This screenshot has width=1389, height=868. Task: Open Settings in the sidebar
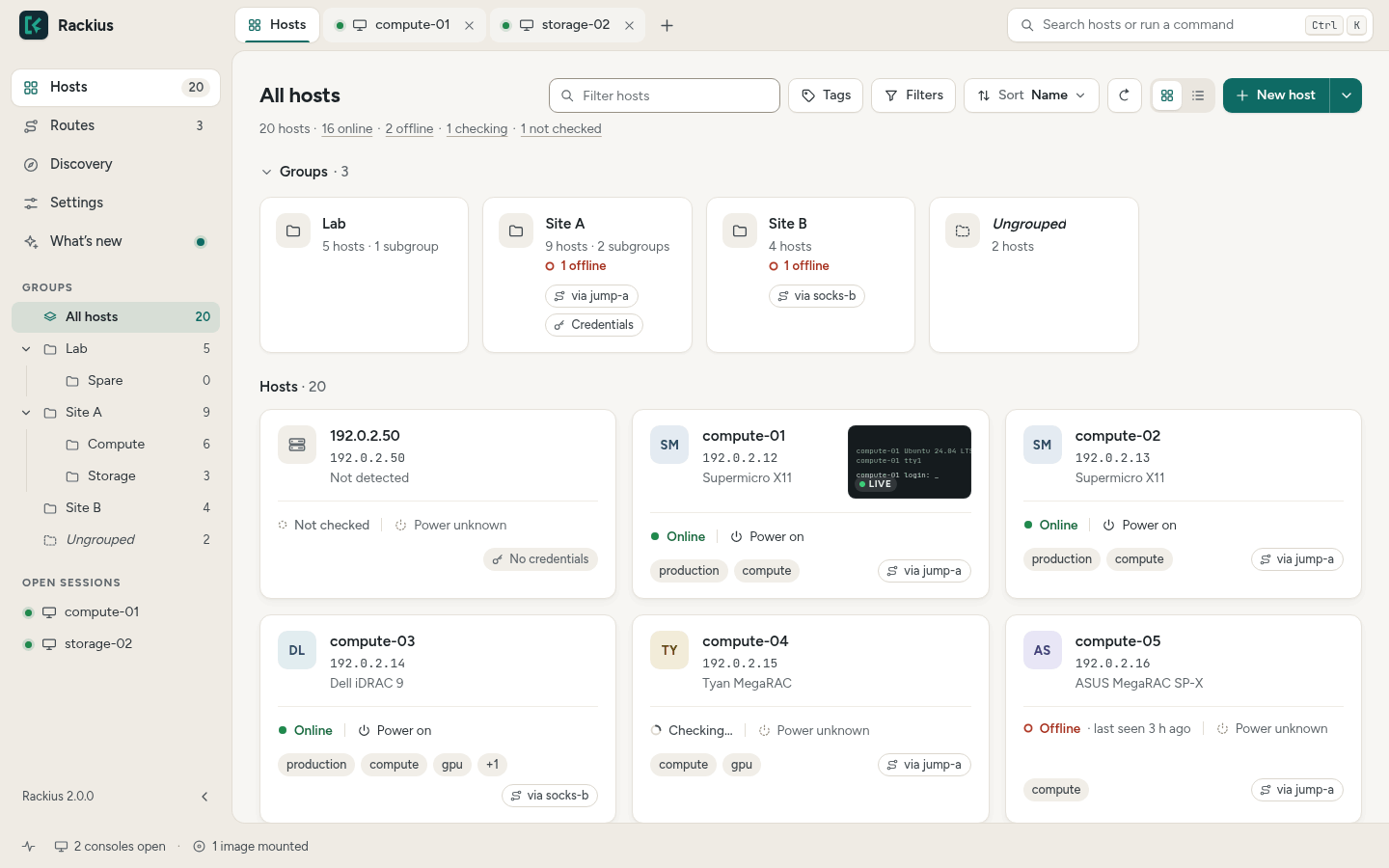point(116,203)
